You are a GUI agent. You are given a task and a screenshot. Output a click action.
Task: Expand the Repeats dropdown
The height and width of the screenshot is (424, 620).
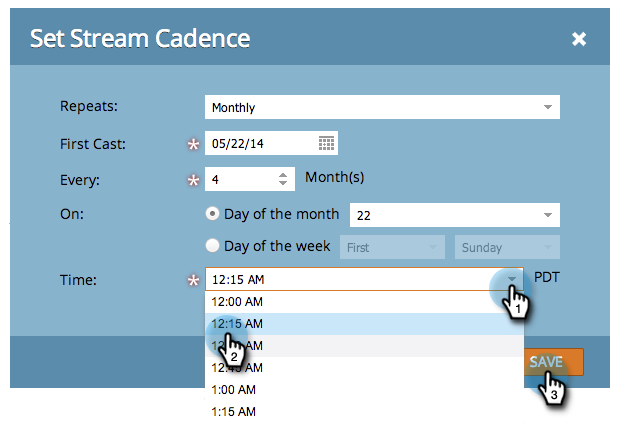pos(547,107)
